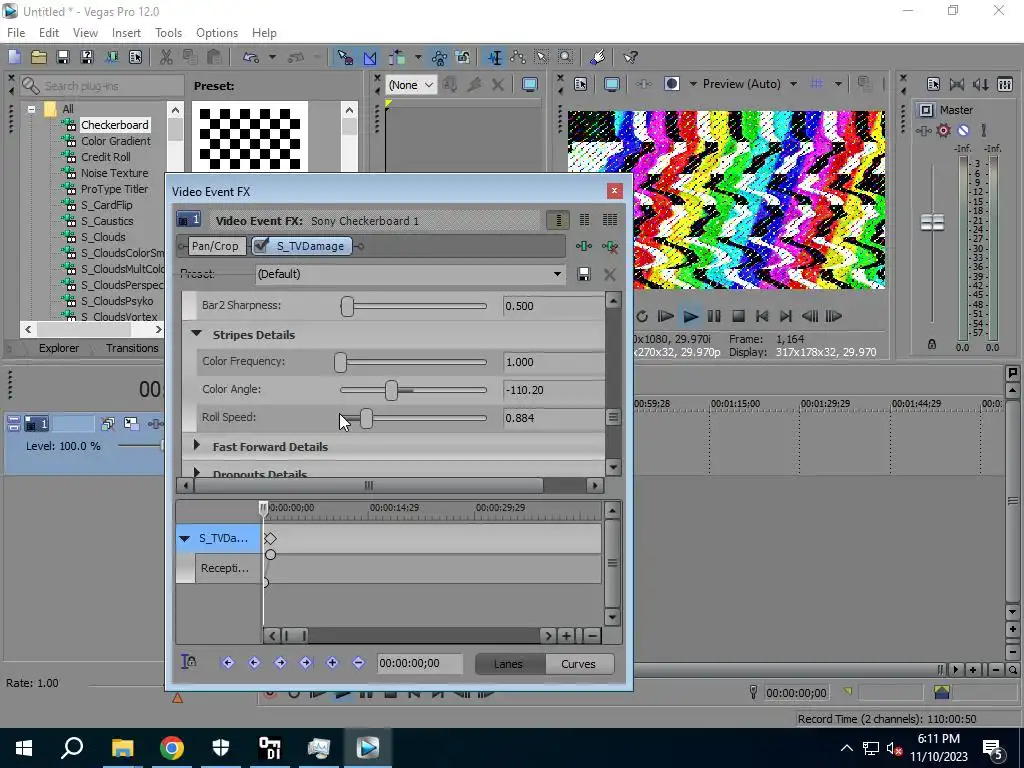Screen dimensions: 1024x768
Task: Play the video preview
Action: (690, 317)
